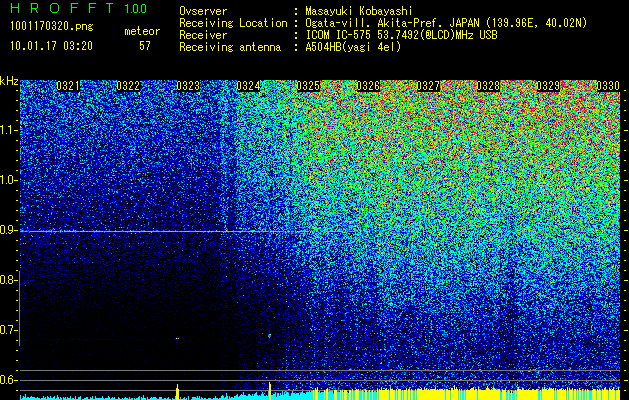
Task: Click the meteor label
Action: coord(142,31)
